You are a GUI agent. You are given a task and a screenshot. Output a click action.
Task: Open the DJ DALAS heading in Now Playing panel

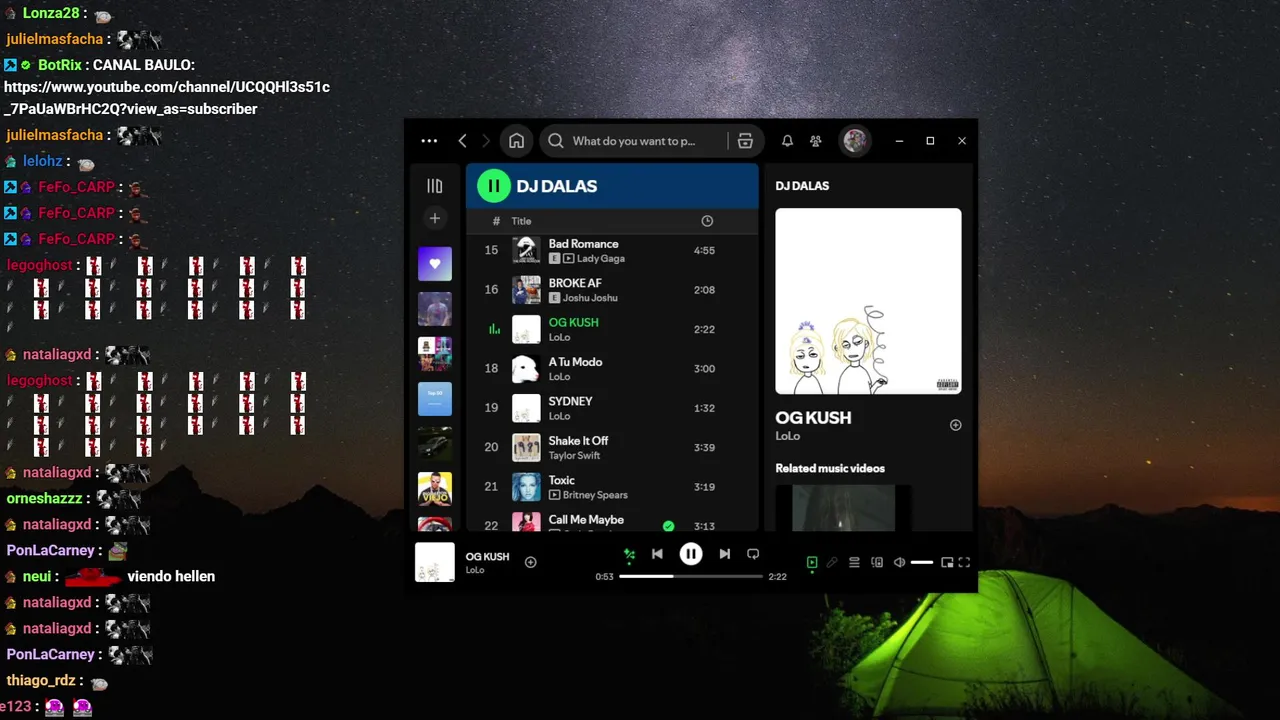(802, 186)
